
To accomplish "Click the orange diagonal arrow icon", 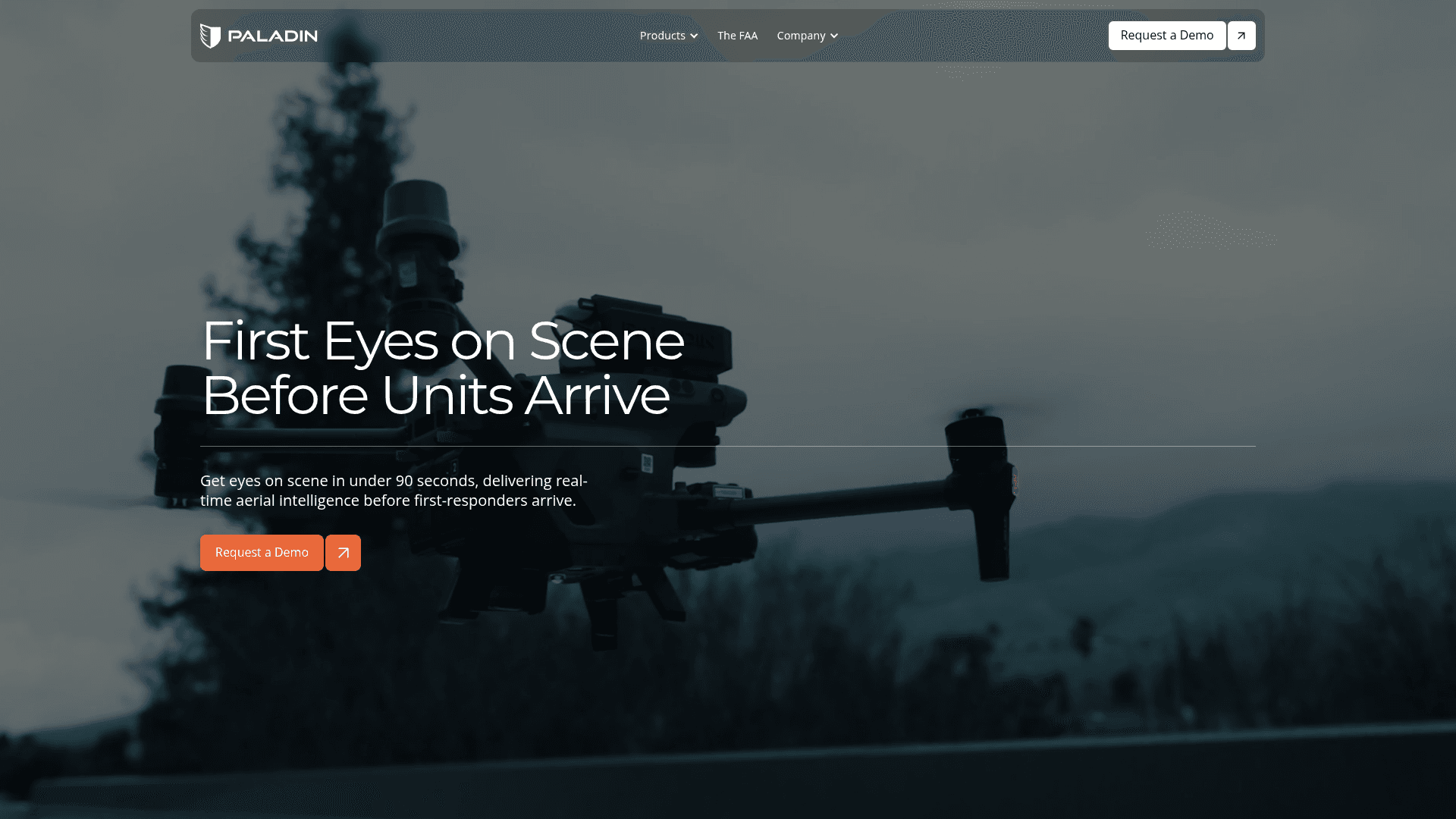I will (x=343, y=553).
